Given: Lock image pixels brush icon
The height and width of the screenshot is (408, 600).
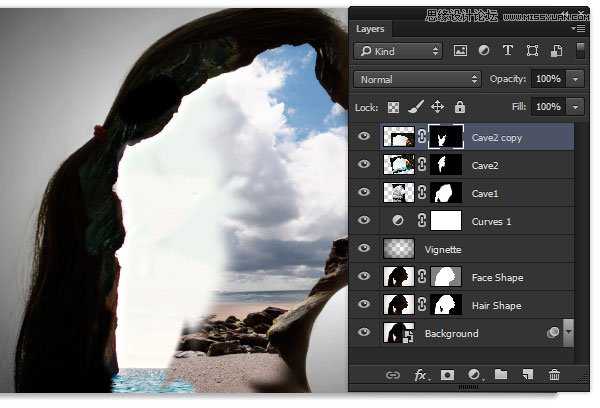Looking at the screenshot, I should (x=416, y=107).
